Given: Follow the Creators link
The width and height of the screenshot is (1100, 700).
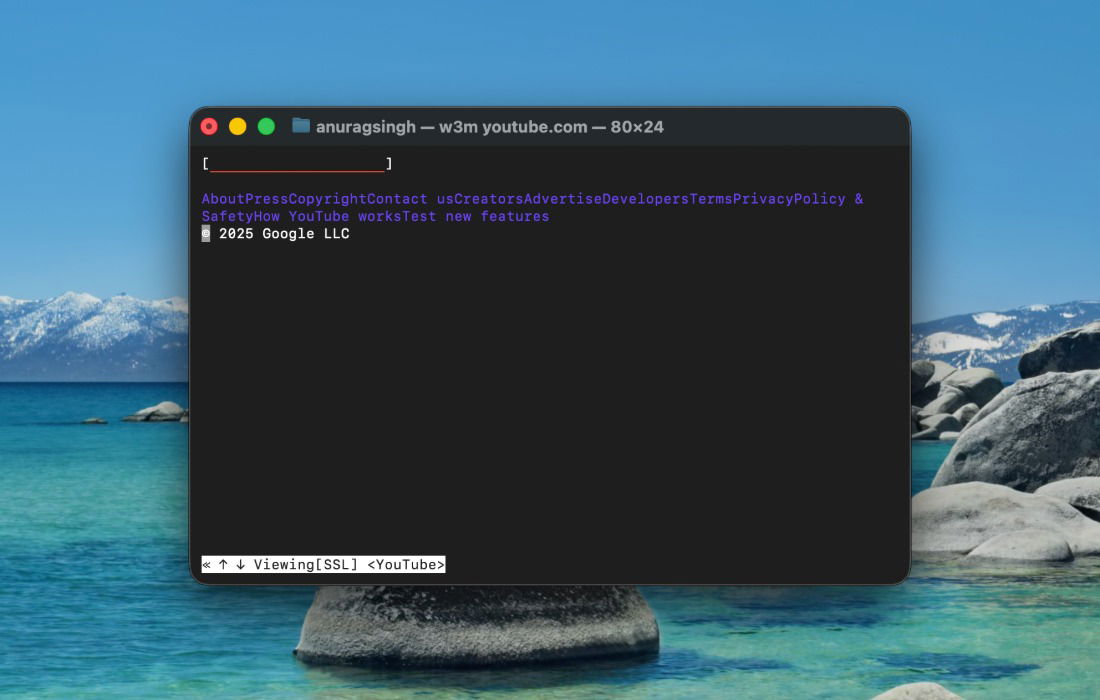Looking at the screenshot, I should click(x=488, y=199).
